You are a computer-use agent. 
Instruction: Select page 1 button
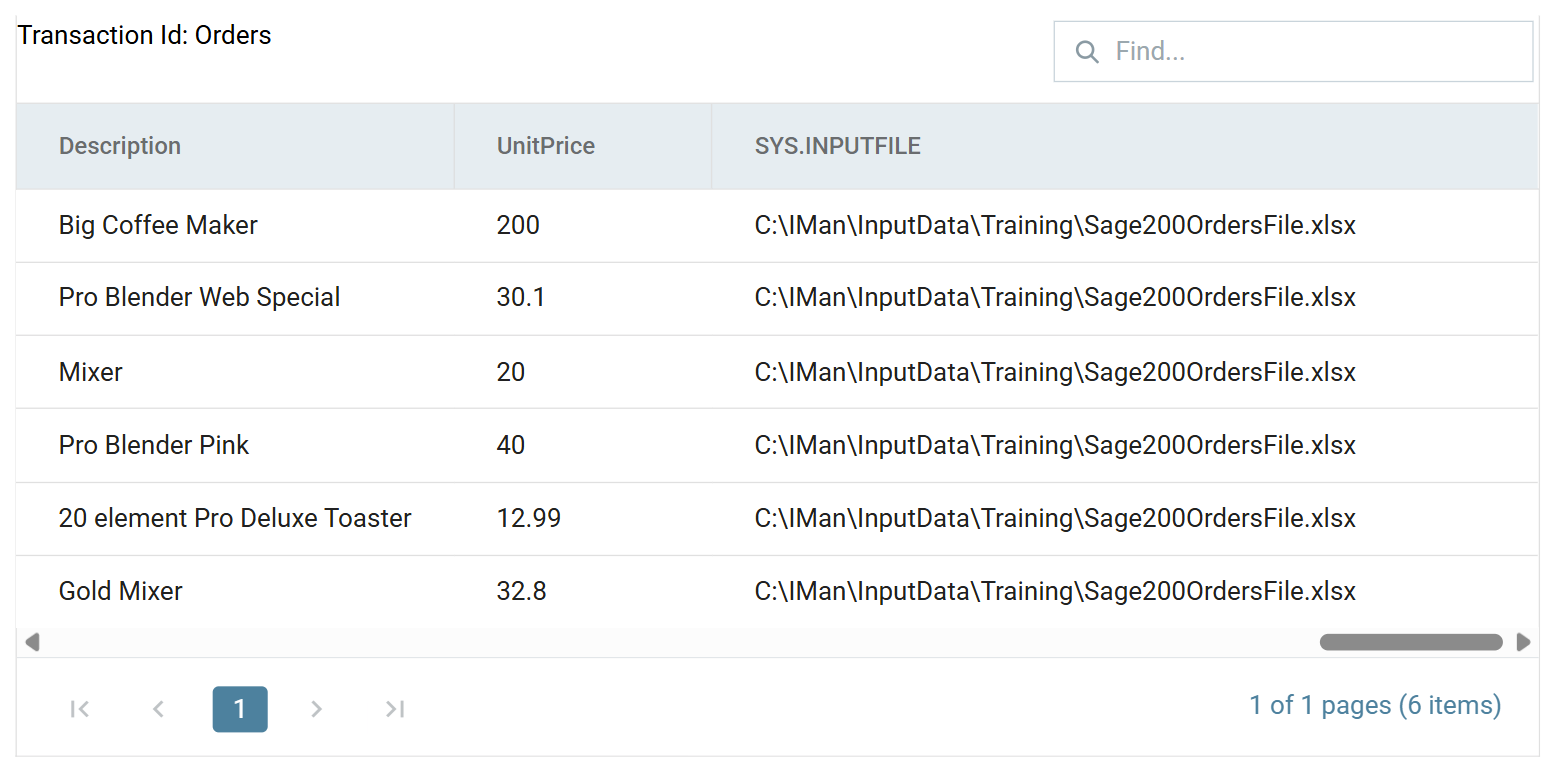(240, 709)
